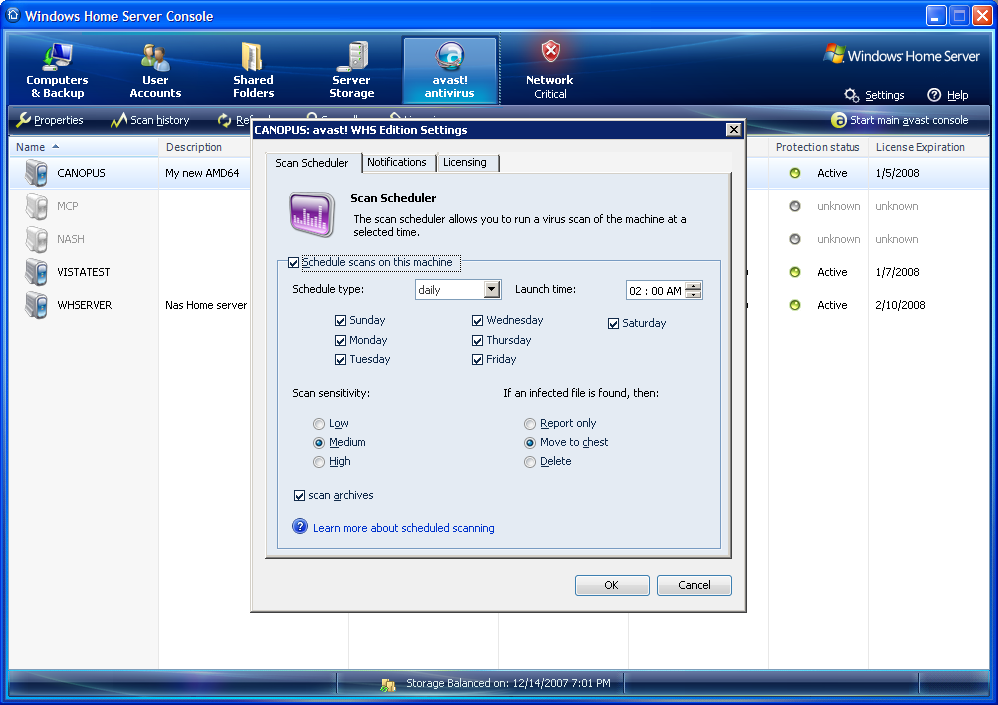The width and height of the screenshot is (998, 705).
Task: Uncheck Wednesday checkbox
Action: (477, 321)
